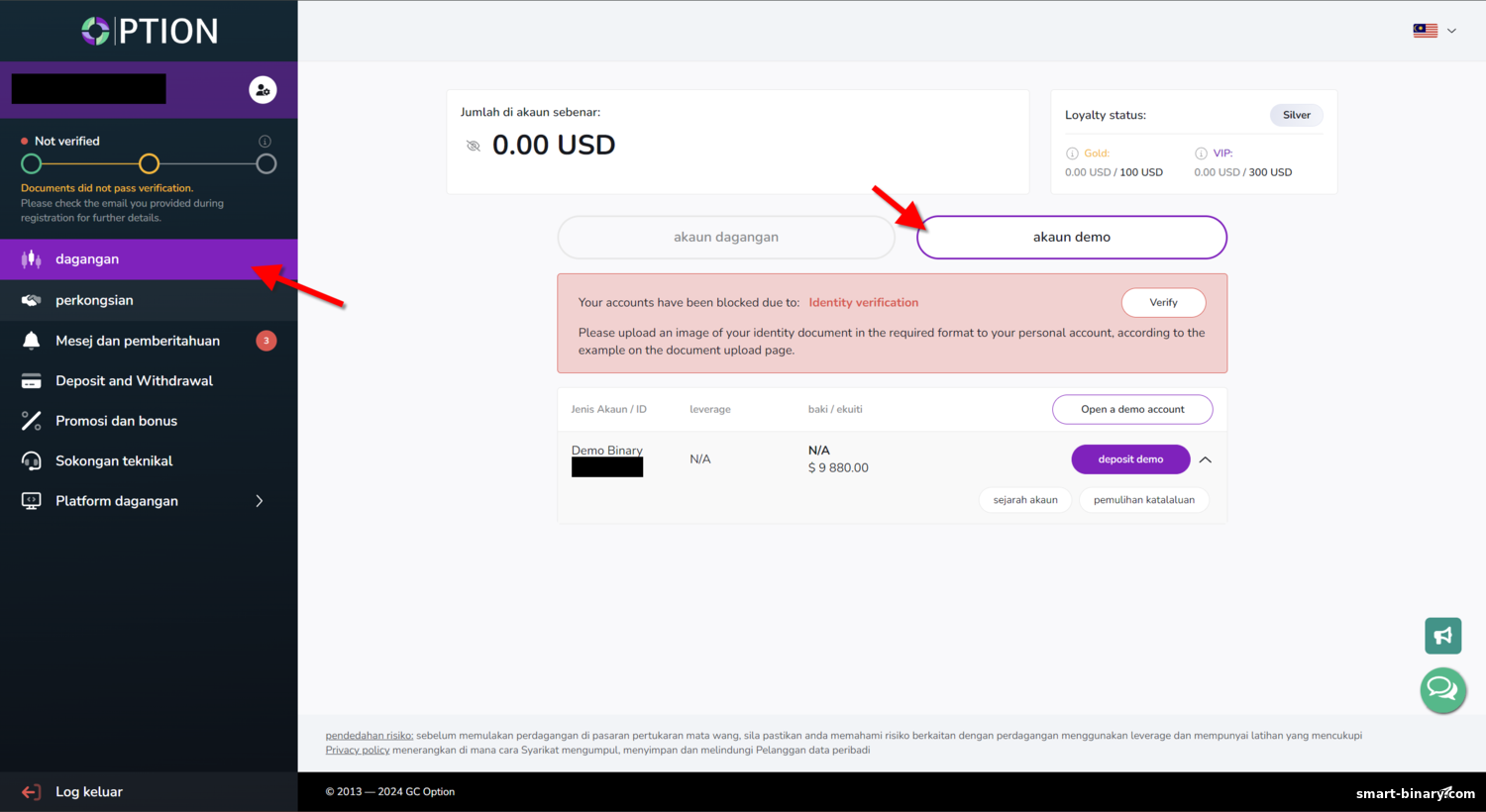Open the perkongsian menu item
Viewport: 1486px width, 812px height.
point(149,300)
